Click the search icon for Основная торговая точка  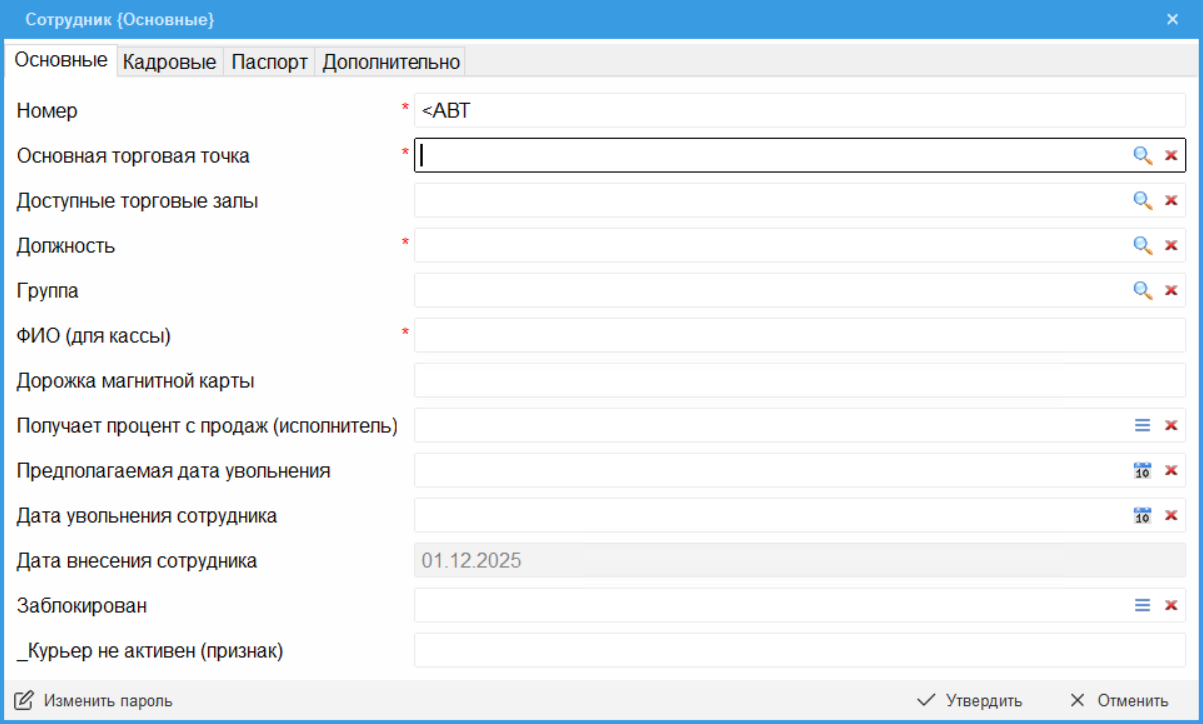(x=1142, y=155)
